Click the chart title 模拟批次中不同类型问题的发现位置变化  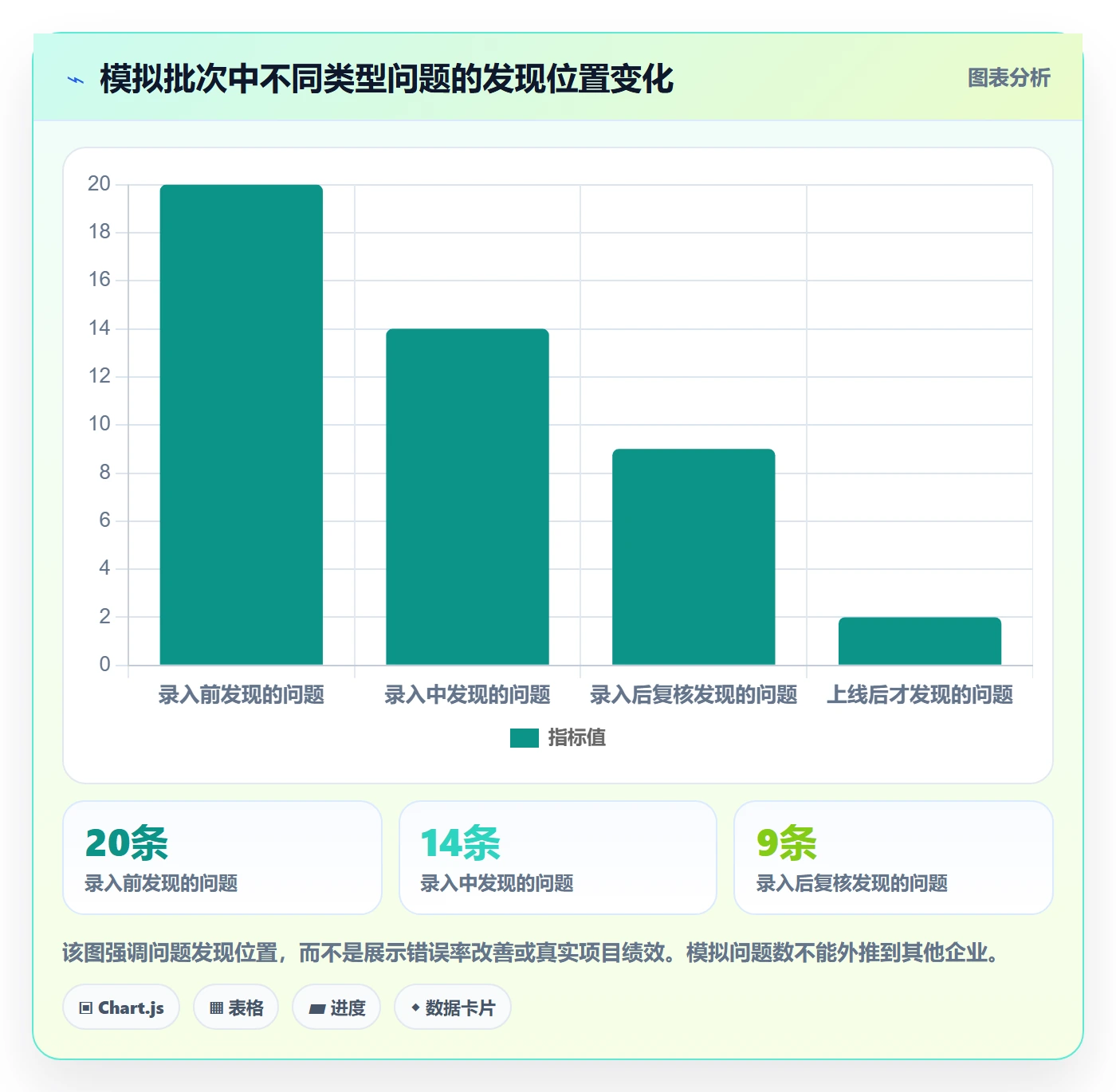click(387, 79)
